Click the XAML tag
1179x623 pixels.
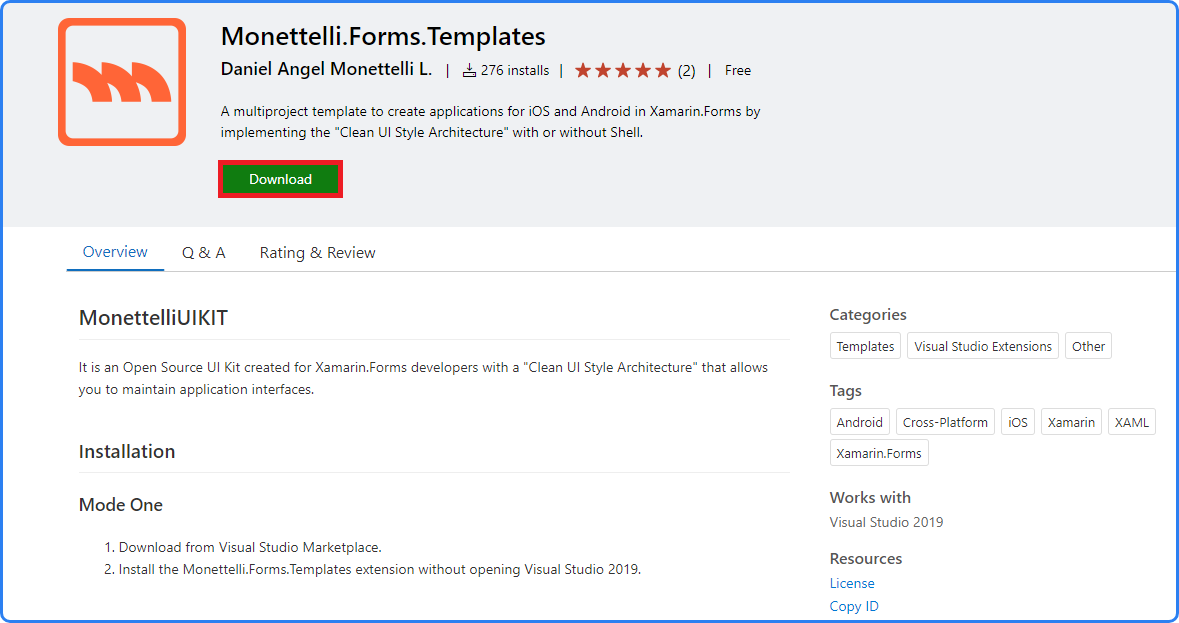pyautogui.click(x=1132, y=422)
